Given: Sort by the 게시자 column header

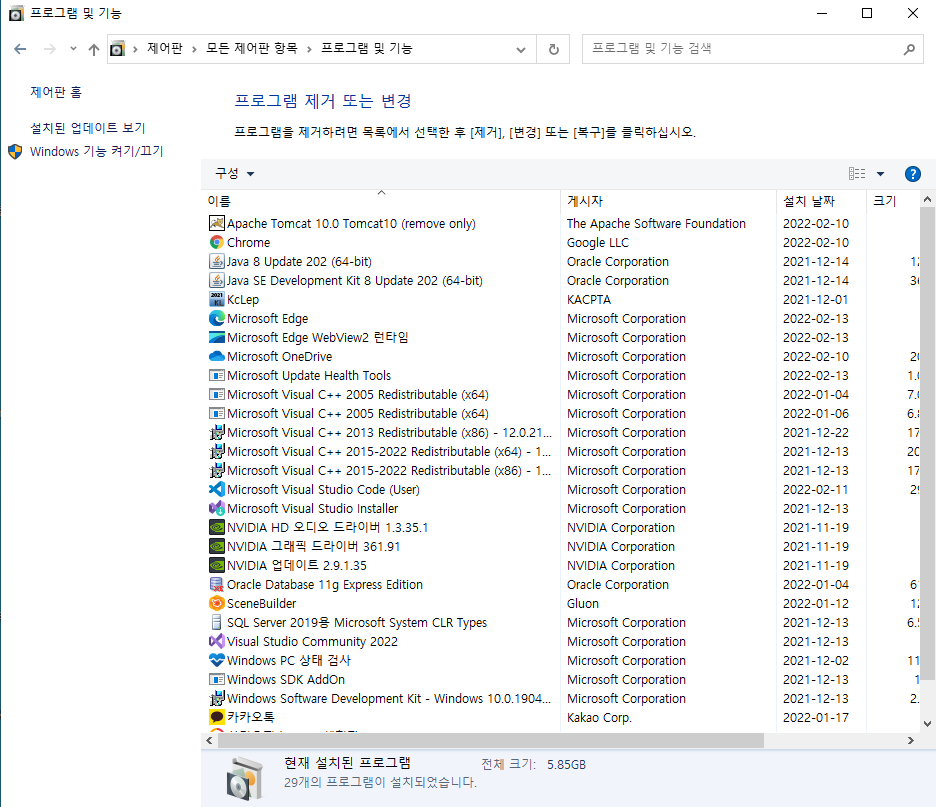Looking at the screenshot, I should tap(669, 201).
